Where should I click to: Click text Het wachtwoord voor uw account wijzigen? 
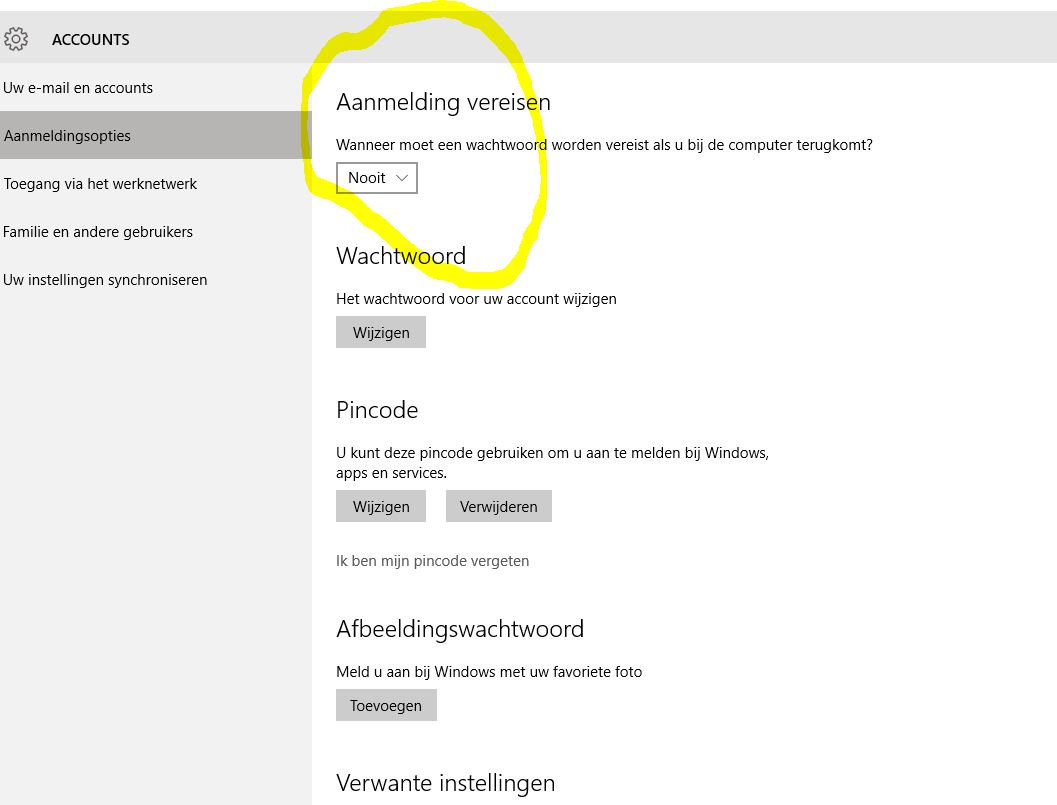tap(476, 299)
